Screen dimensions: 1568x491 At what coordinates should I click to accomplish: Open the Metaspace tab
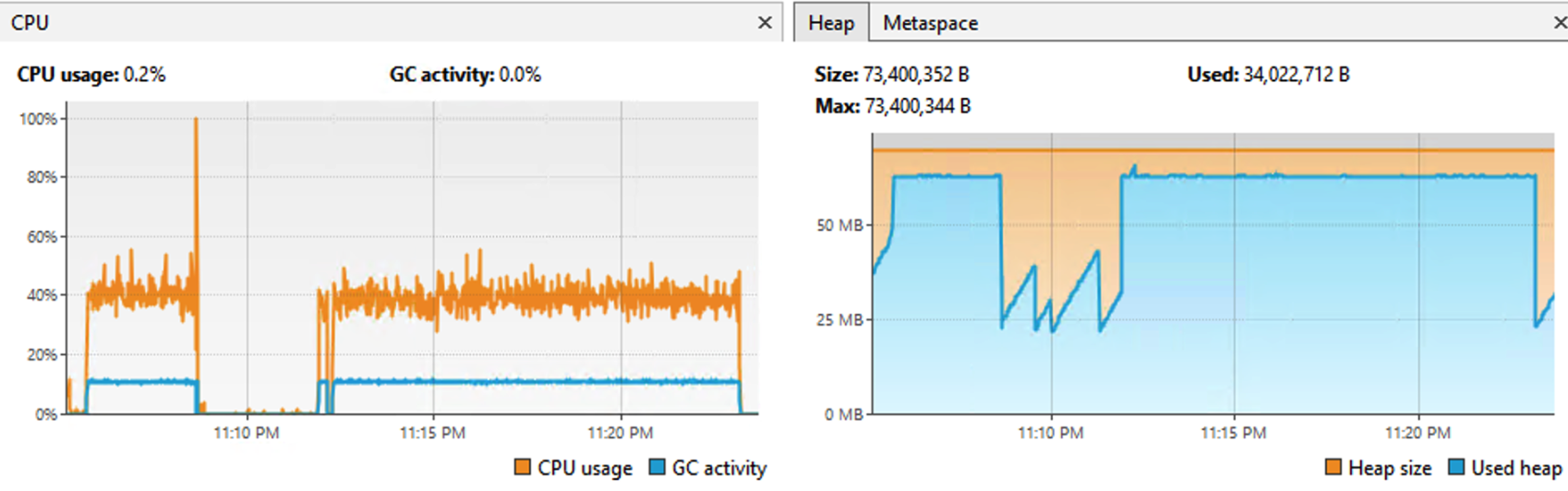tap(930, 23)
